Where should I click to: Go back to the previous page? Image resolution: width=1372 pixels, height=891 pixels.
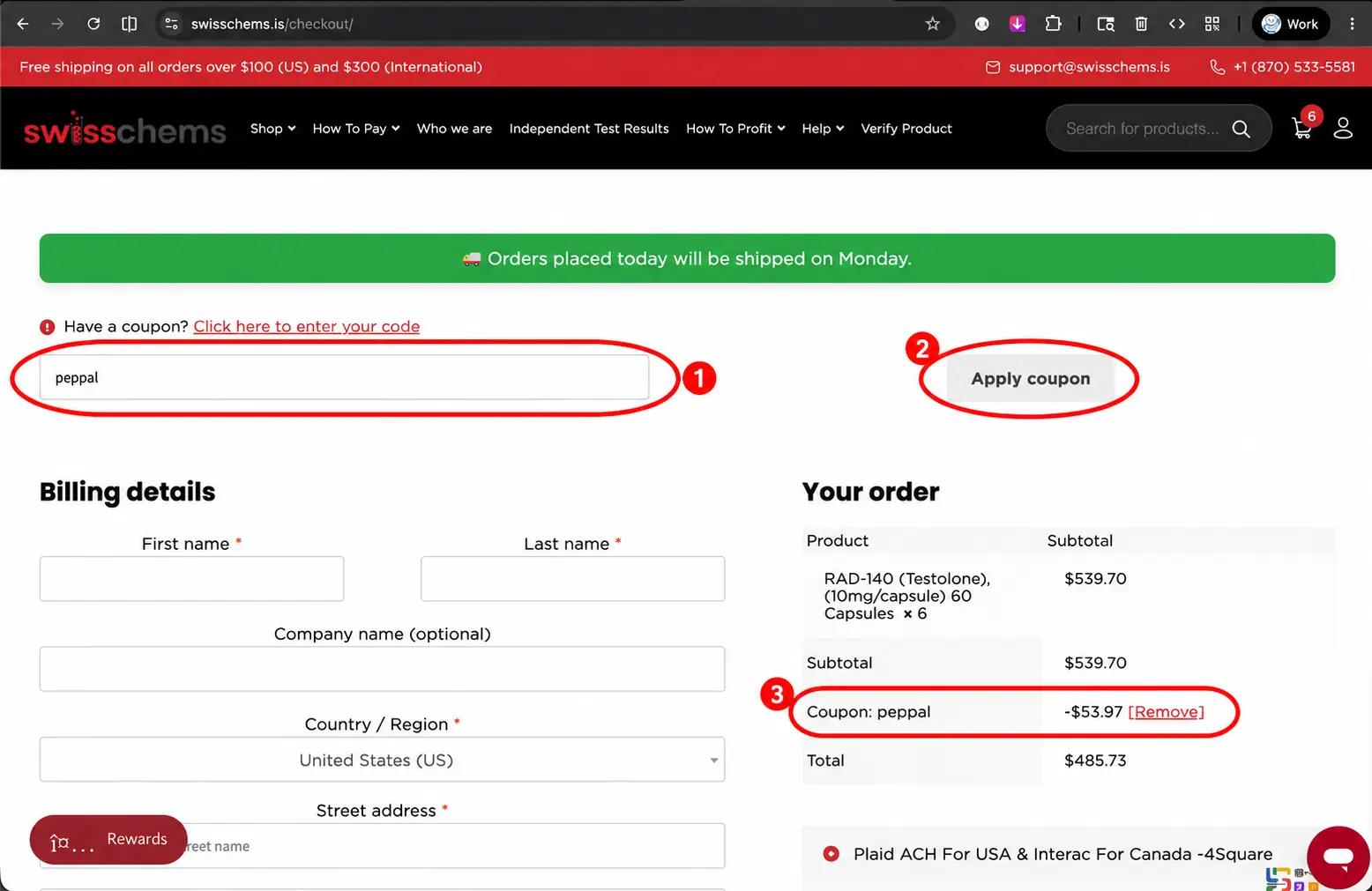(x=23, y=24)
